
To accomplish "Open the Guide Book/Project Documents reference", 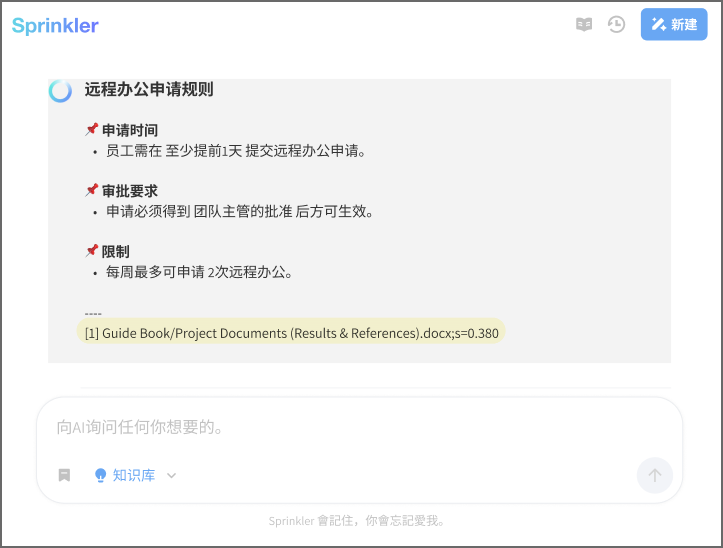I will (291, 333).
